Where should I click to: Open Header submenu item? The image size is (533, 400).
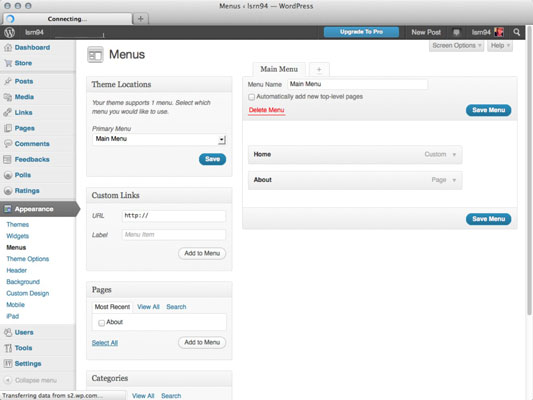(17, 271)
